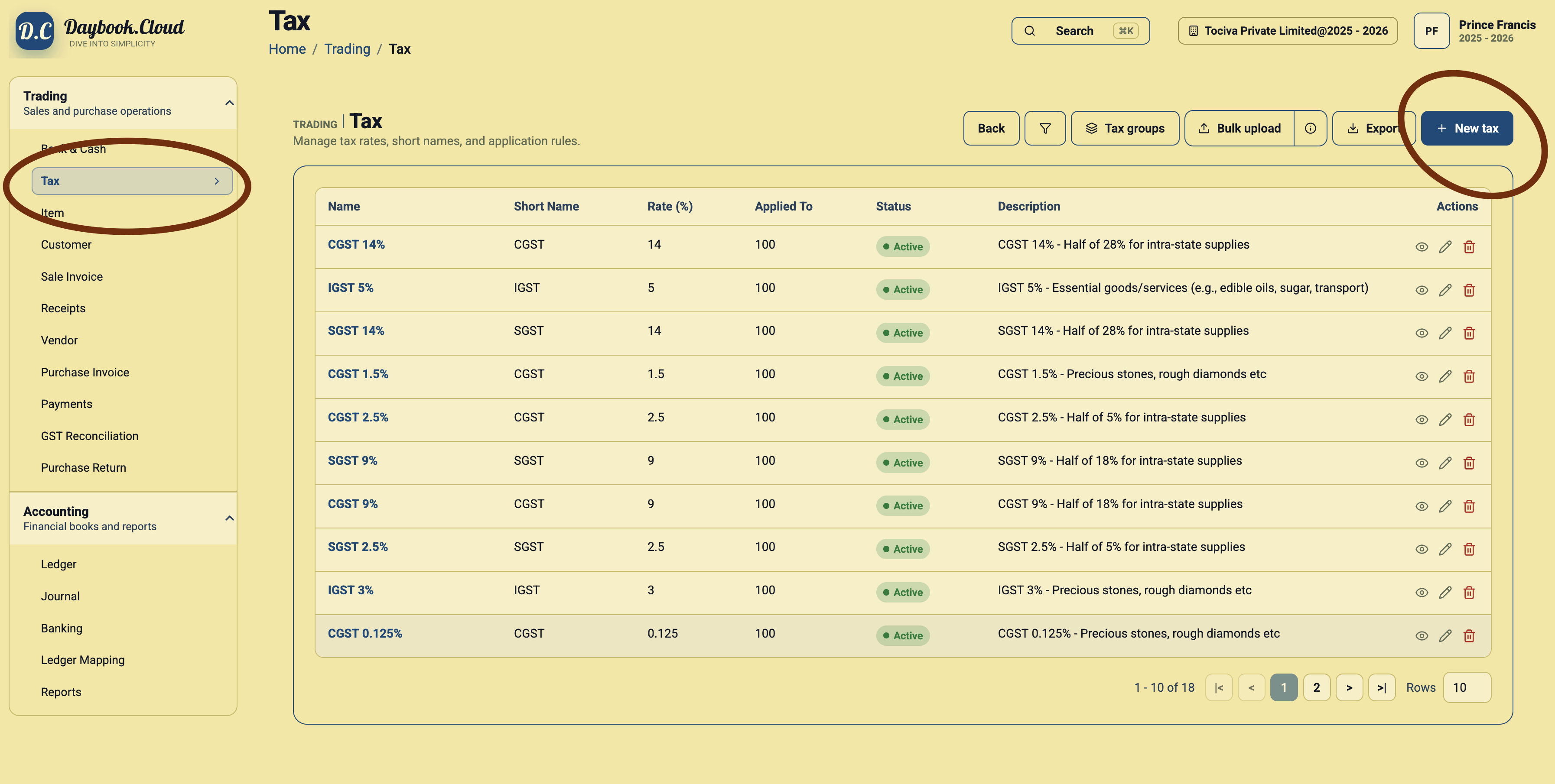The width and height of the screenshot is (1555, 784).
Task: Open the CGST 0.125% tax name link
Action: 364,633
